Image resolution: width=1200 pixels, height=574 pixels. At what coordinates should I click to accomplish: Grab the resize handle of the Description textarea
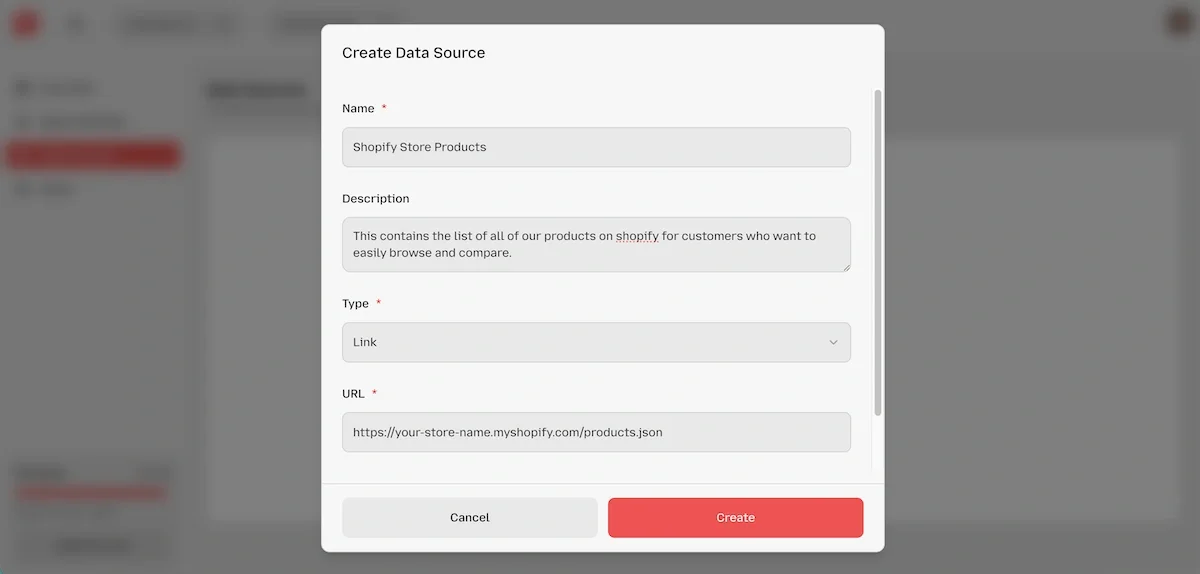tap(846, 267)
